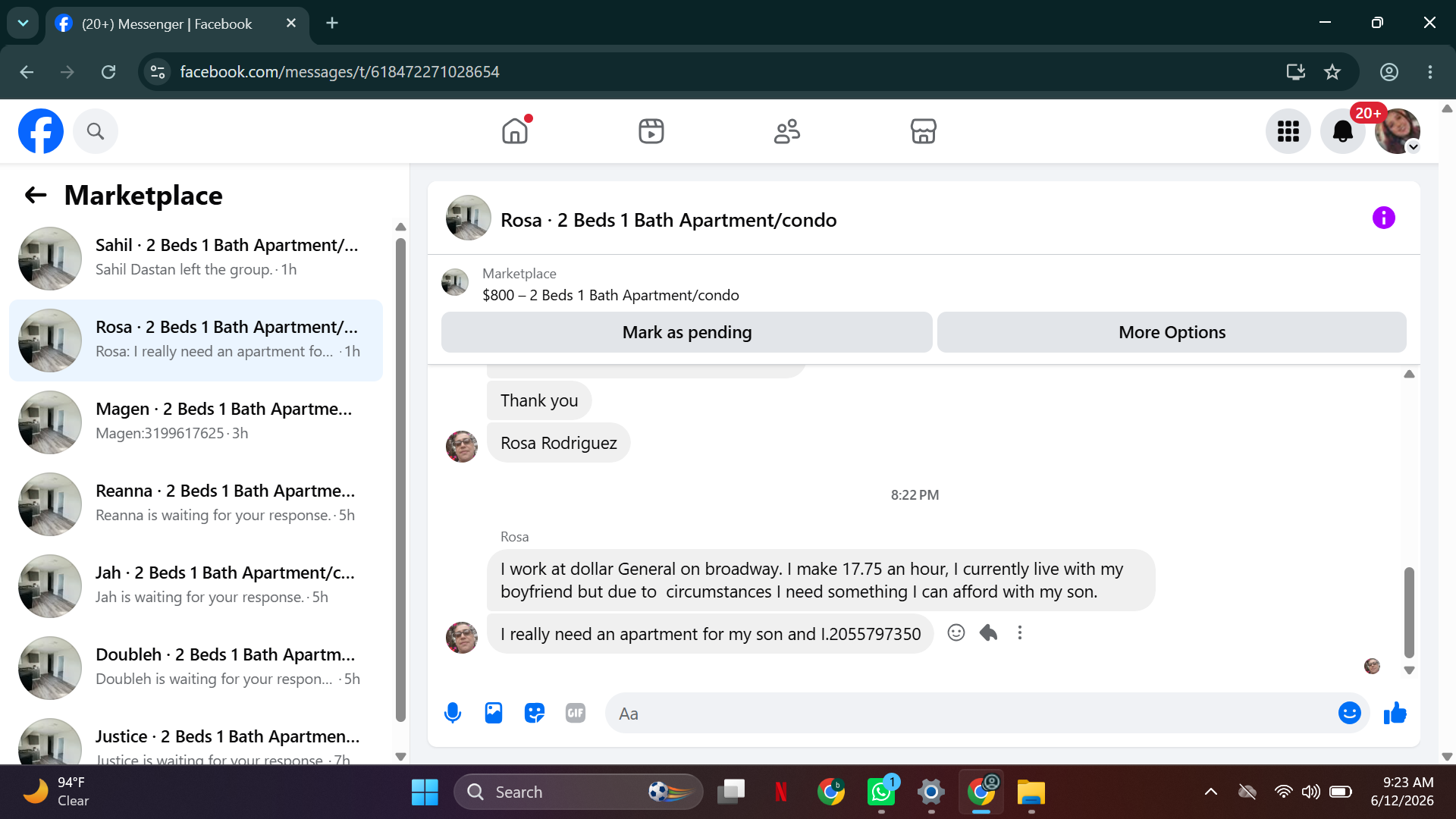Click the chat messages scrollbar
This screenshot has height=819, width=1456.
(x=1409, y=613)
